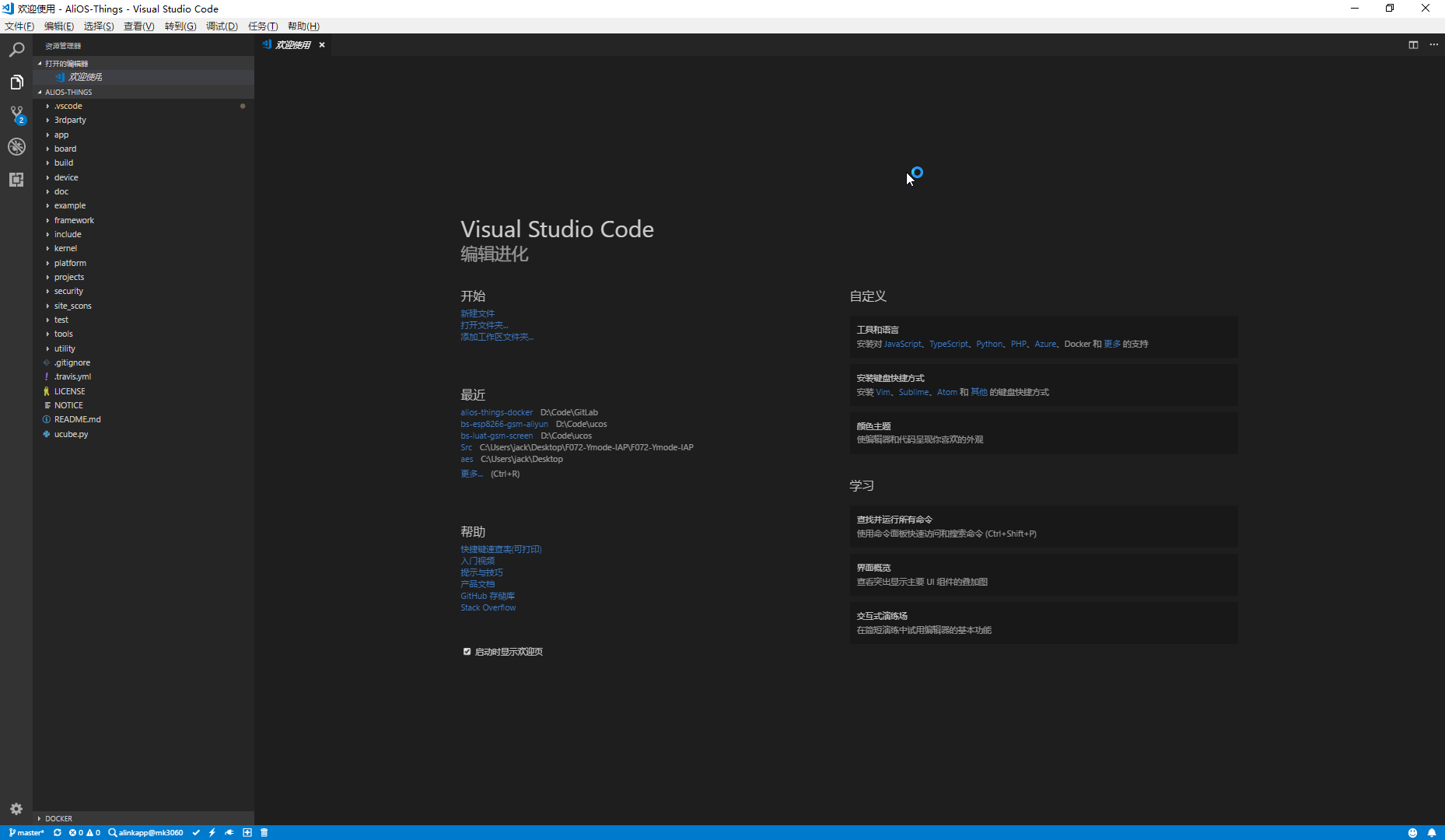This screenshot has width=1445, height=840.
Task: Click the lightning bolt upload icon in status bar
Action: (212, 832)
